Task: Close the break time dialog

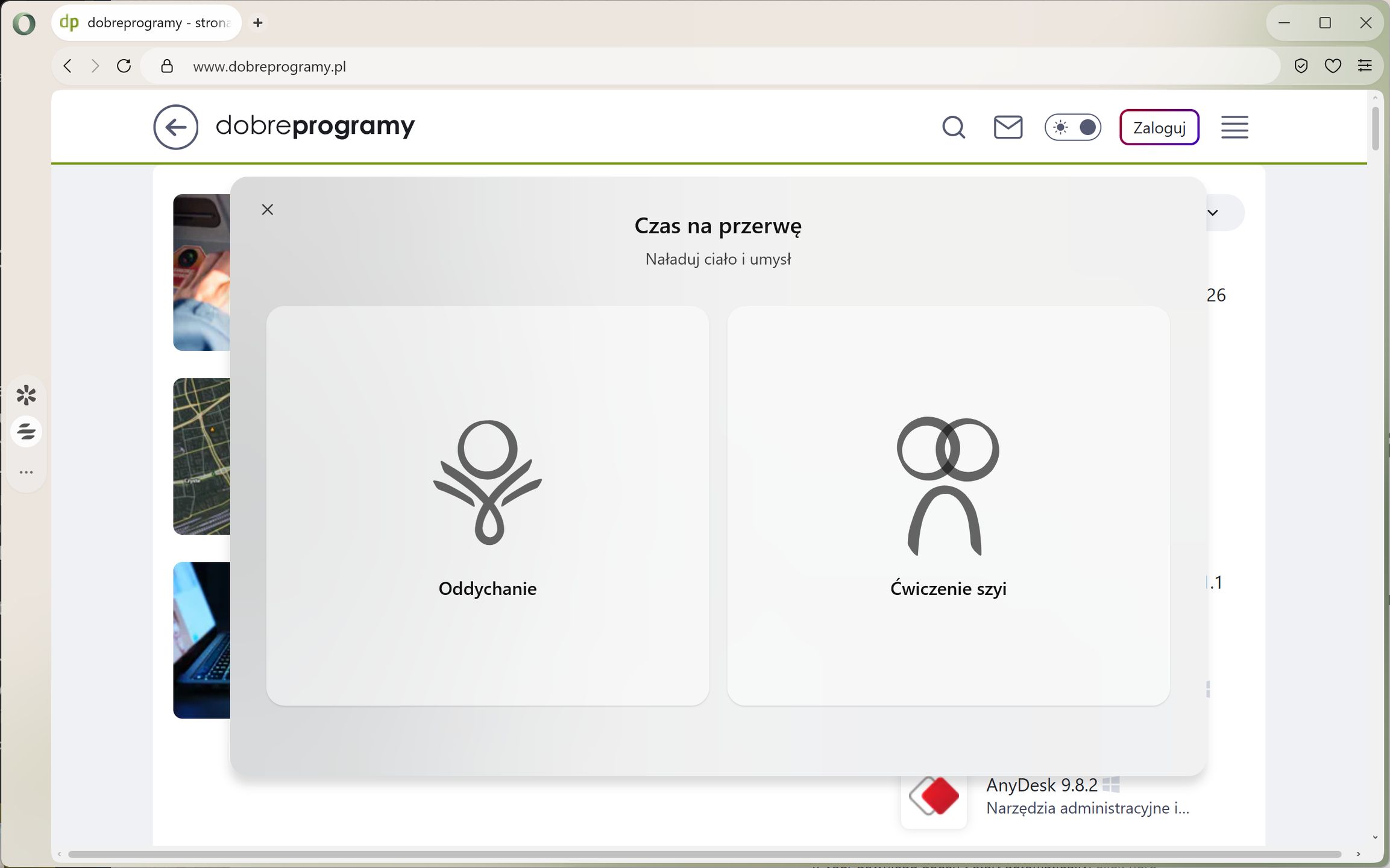Action: click(268, 209)
